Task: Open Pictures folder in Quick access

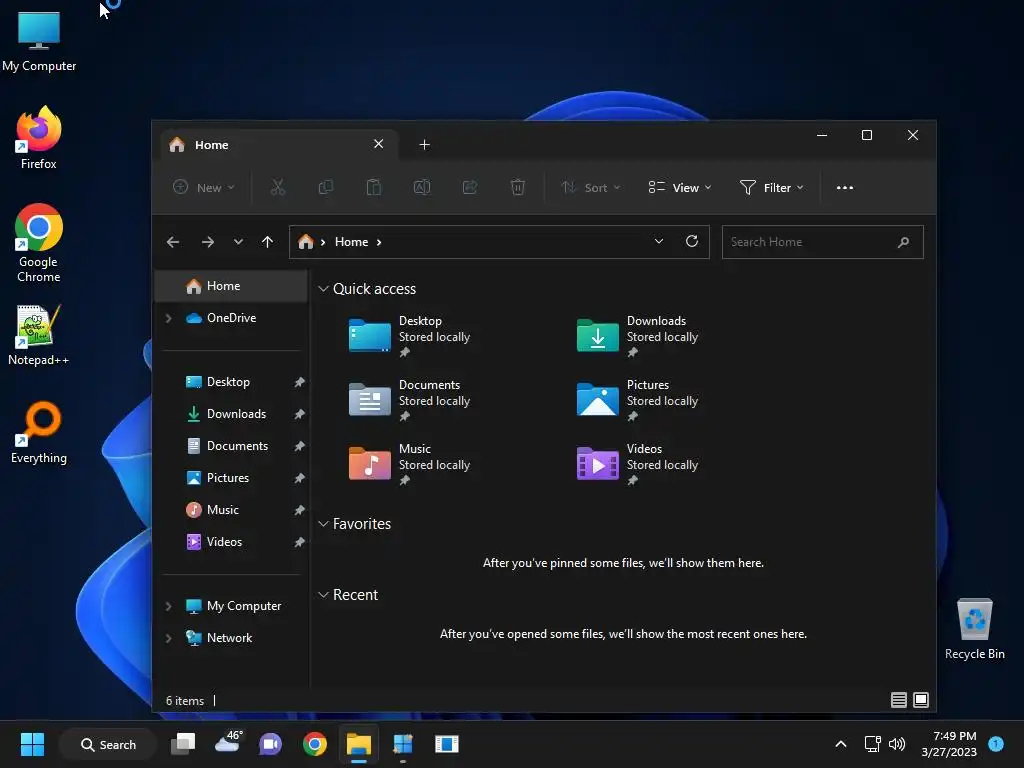Action: pos(637,400)
